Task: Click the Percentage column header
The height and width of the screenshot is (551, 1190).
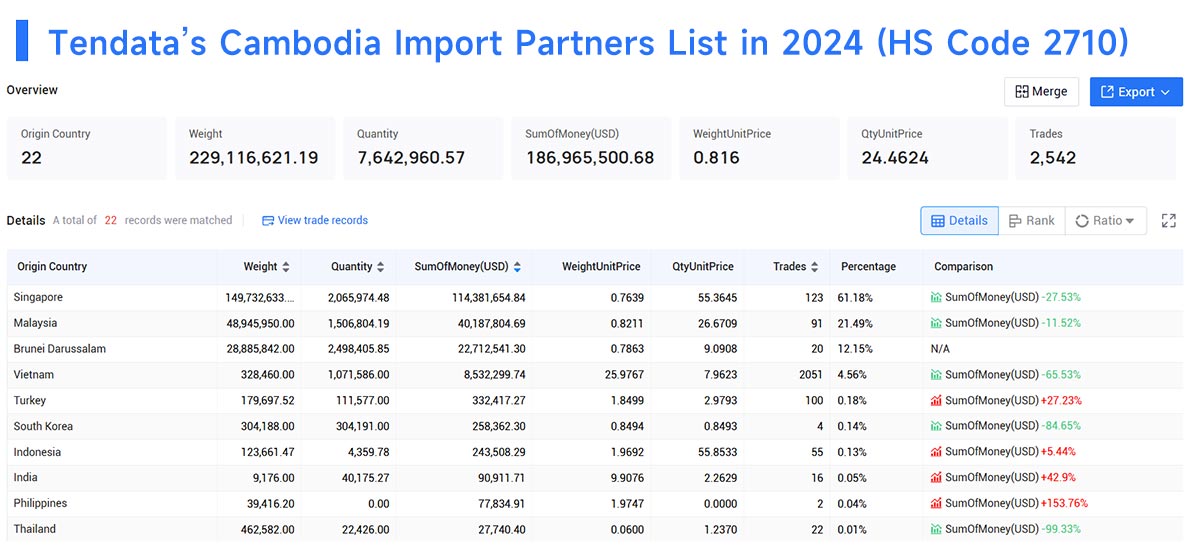Action: click(868, 266)
